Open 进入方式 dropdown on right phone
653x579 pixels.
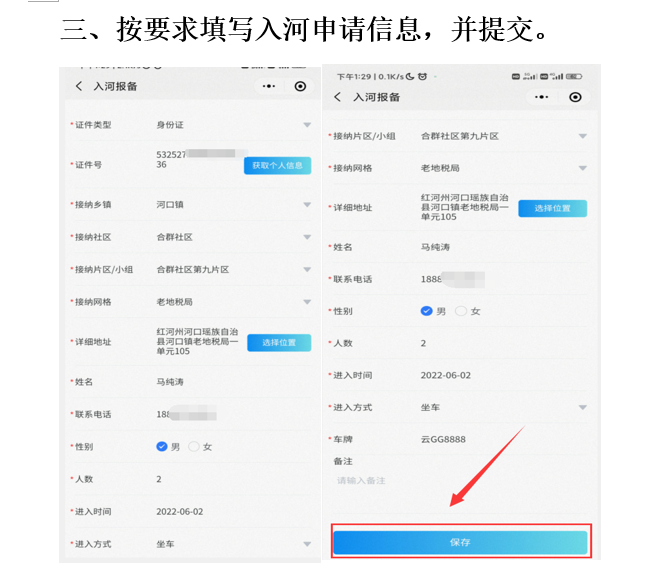pos(583,407)
